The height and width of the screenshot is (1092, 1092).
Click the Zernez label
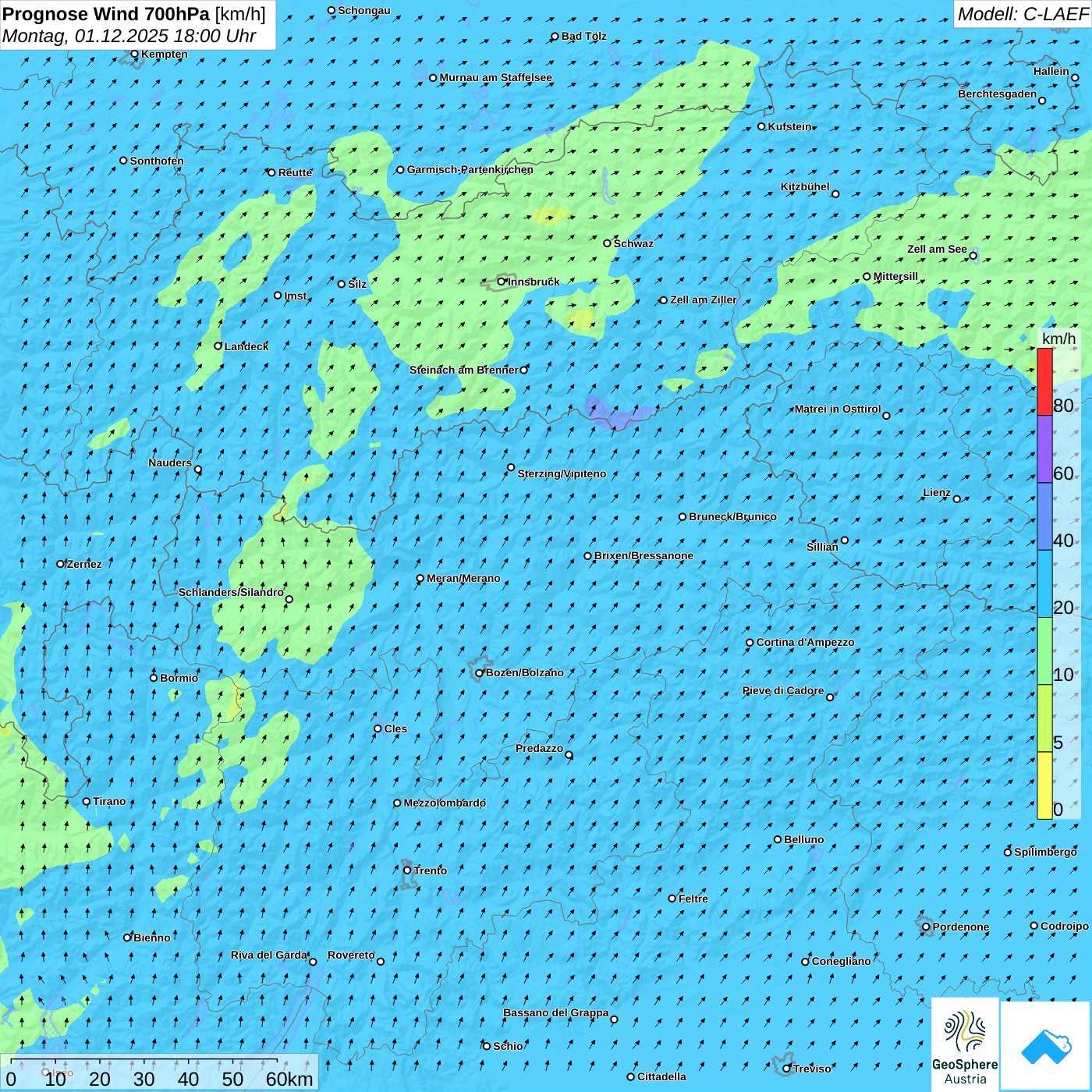click(84, 564)
